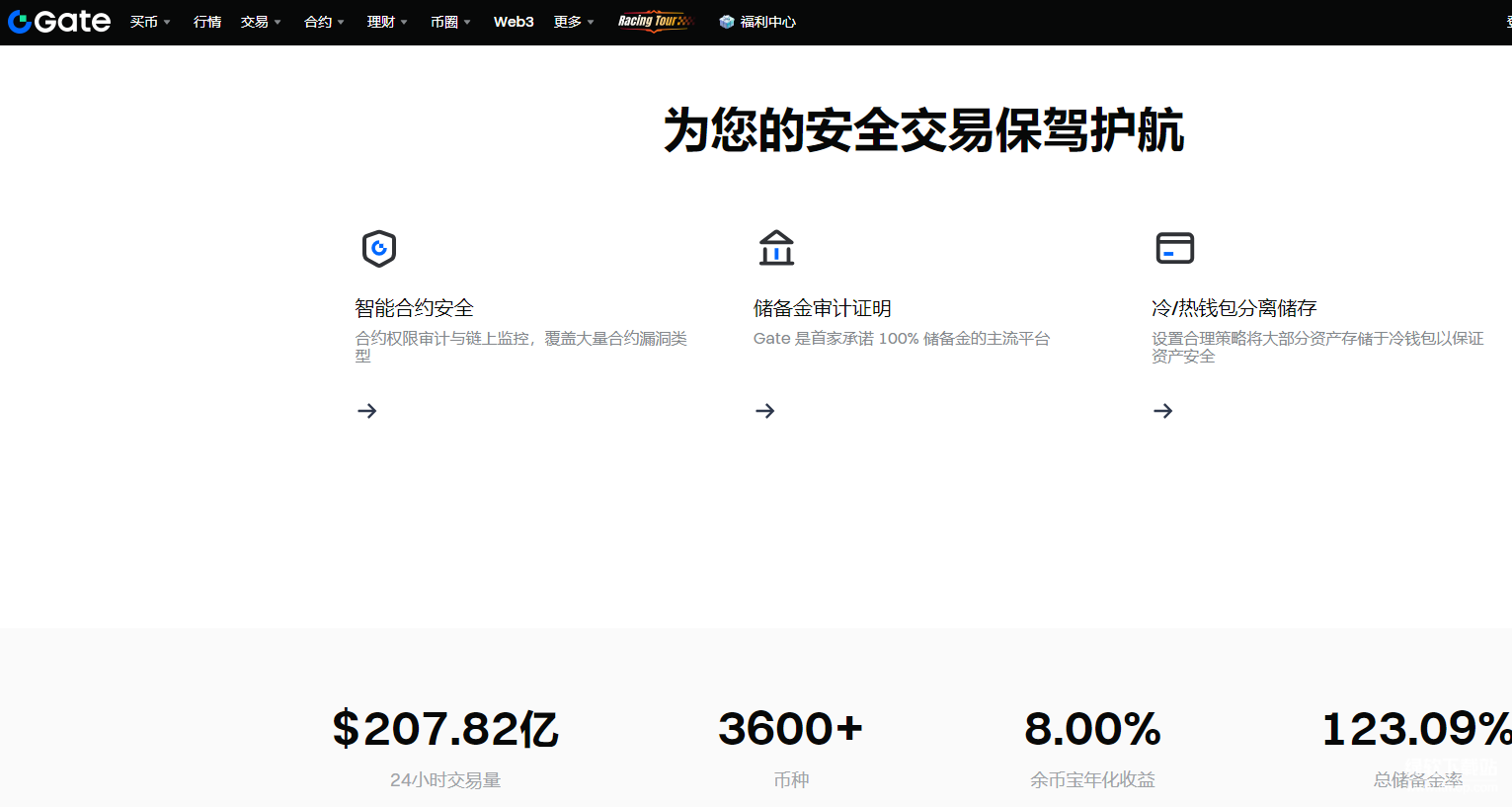Click the $207.82亿 trading volume figure
The height and width of the screenshot is (807, 1512).
pos(445,729)
